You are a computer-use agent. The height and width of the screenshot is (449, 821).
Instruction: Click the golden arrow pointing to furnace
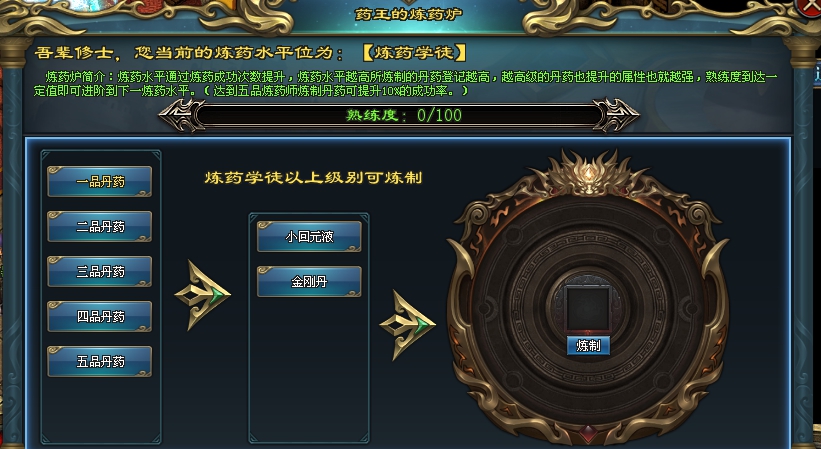[x=407, y=325]
